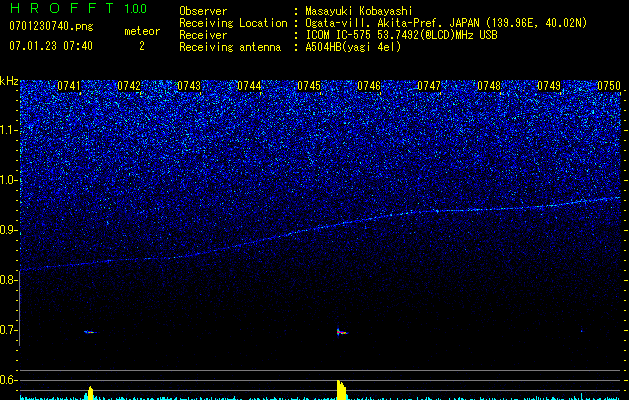This screenshot has width=629, height=400.
Task: Click the HROFFT title text
Action: (x=62, y=8)
